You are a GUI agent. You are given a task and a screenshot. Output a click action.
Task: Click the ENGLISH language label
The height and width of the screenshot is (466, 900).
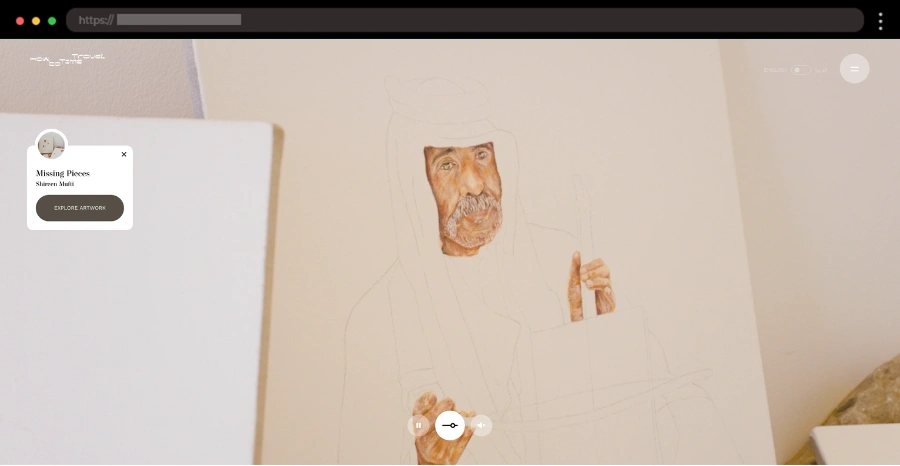point(775,70)
